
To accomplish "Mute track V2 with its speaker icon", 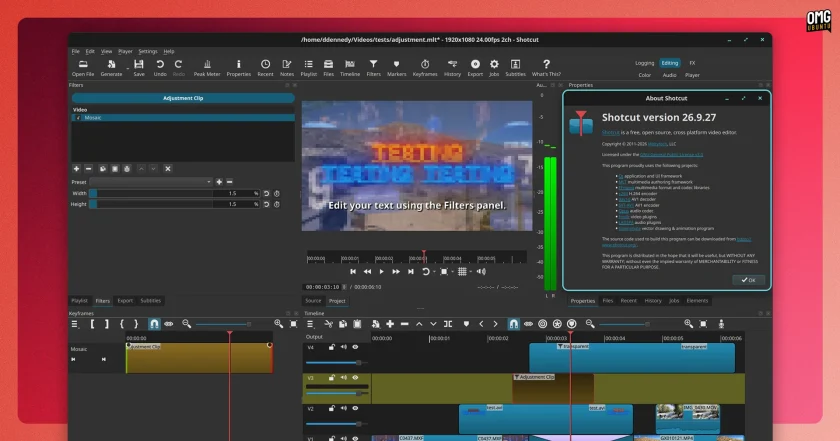I will 343,408.
